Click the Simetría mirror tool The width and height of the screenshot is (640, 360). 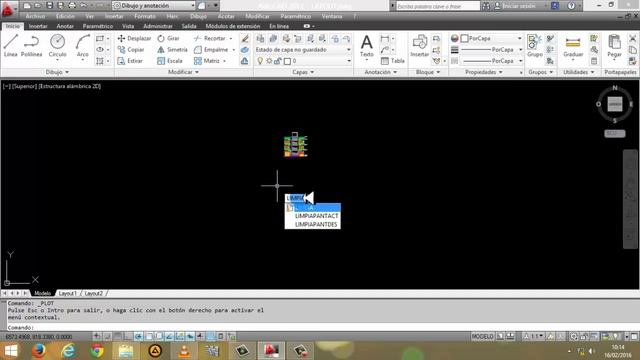pos(172,49)
